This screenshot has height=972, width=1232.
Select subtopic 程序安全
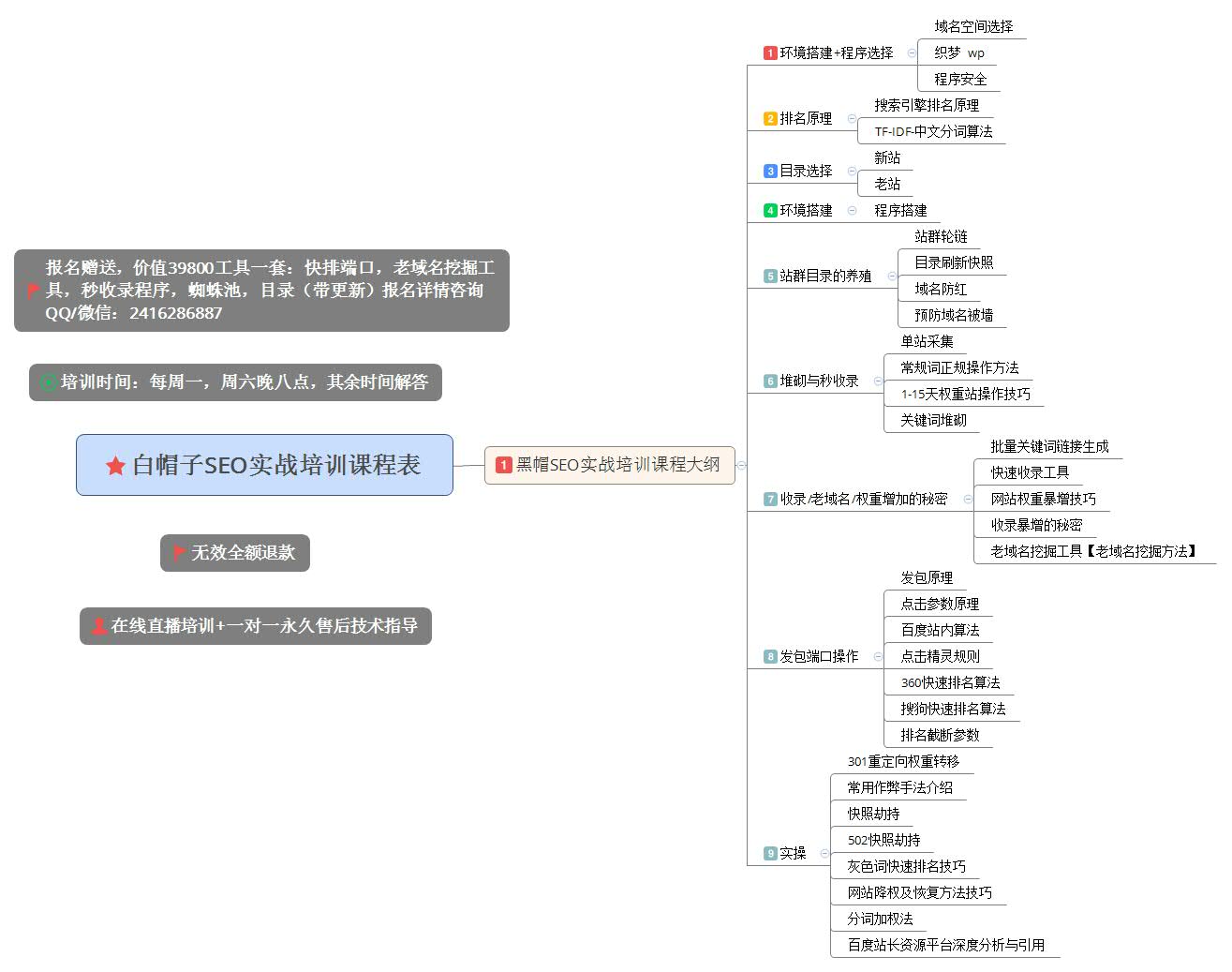(960, 80)
